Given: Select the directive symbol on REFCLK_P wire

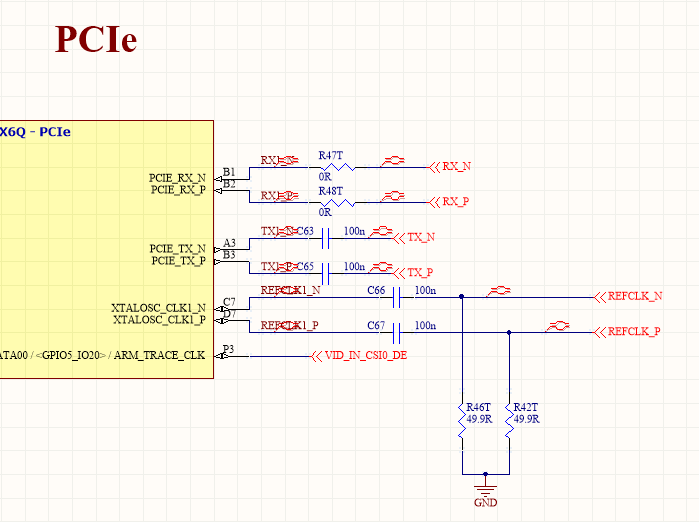Looking at the screenshot, I should 558,326.
